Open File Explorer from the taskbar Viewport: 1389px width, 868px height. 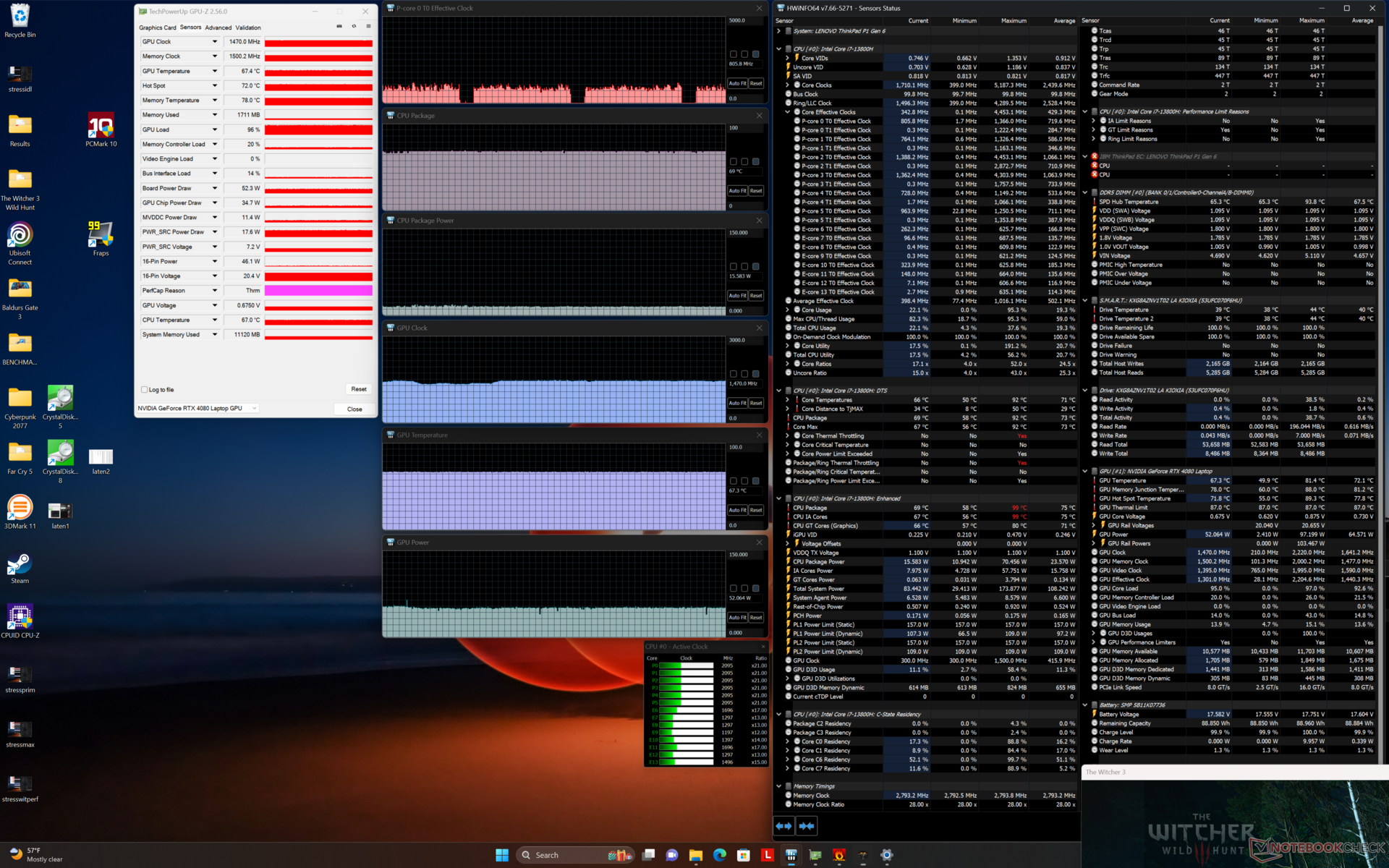pos(696,855)
